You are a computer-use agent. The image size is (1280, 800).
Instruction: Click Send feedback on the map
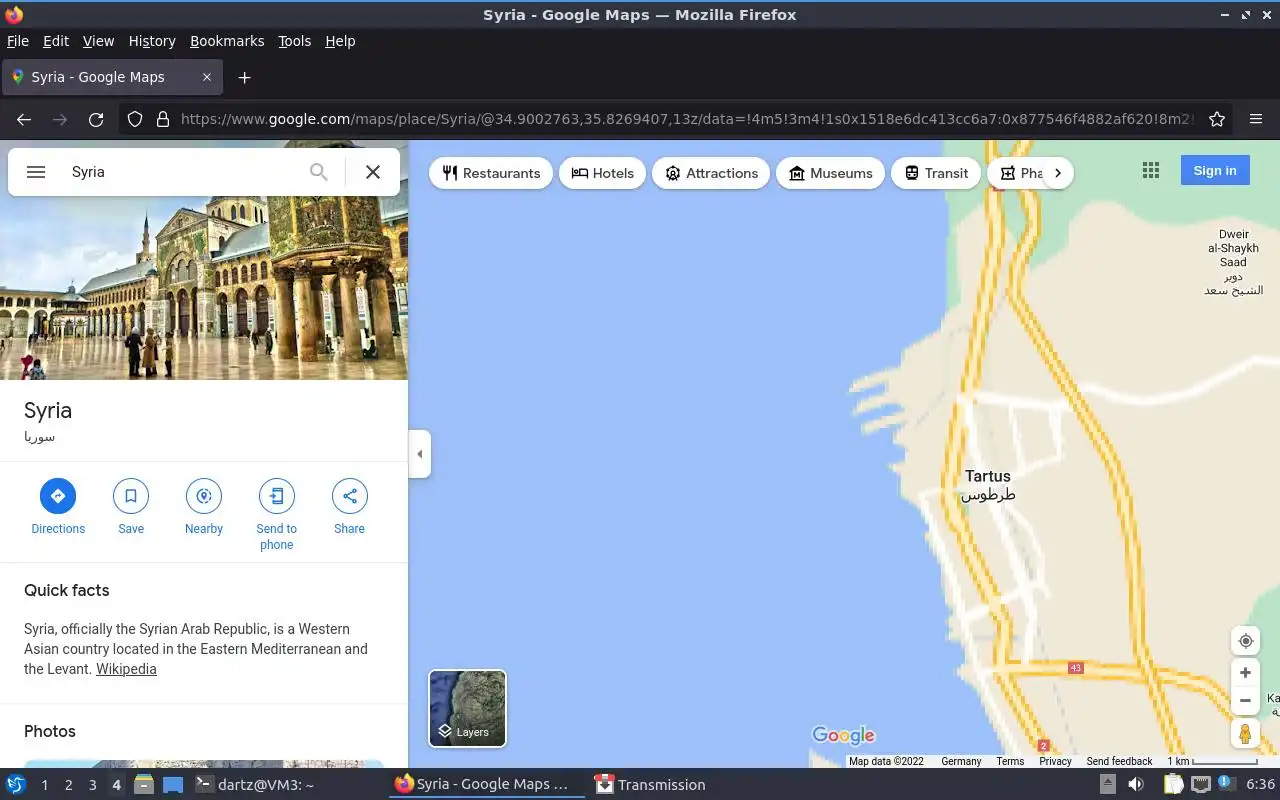tap(1119, 761)
